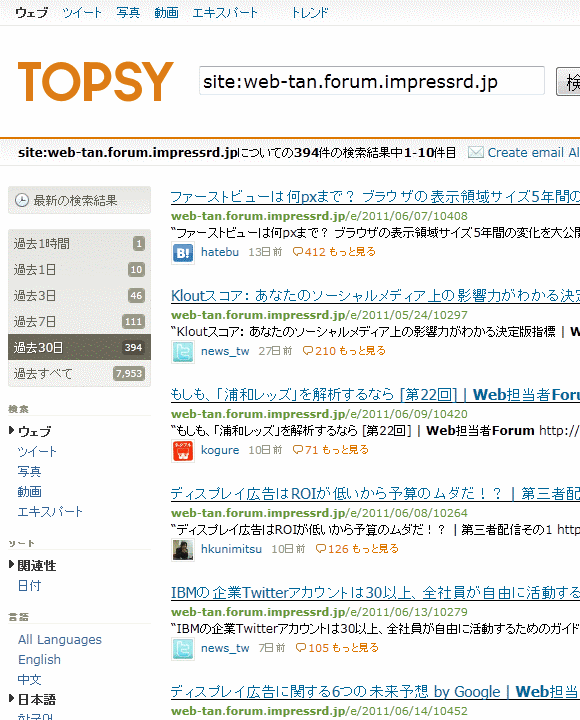The height and width of the screenshot is (720, 580).
Task: Click speech bubble icon next to 71
Action: tap(298, 450)
